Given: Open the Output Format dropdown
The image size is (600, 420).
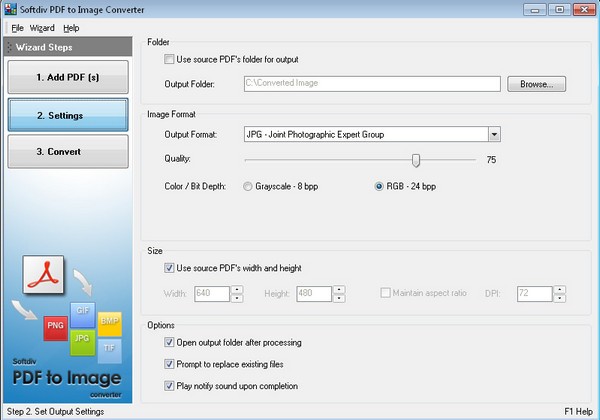Looking at the screenshot, I should coord(494,134).
